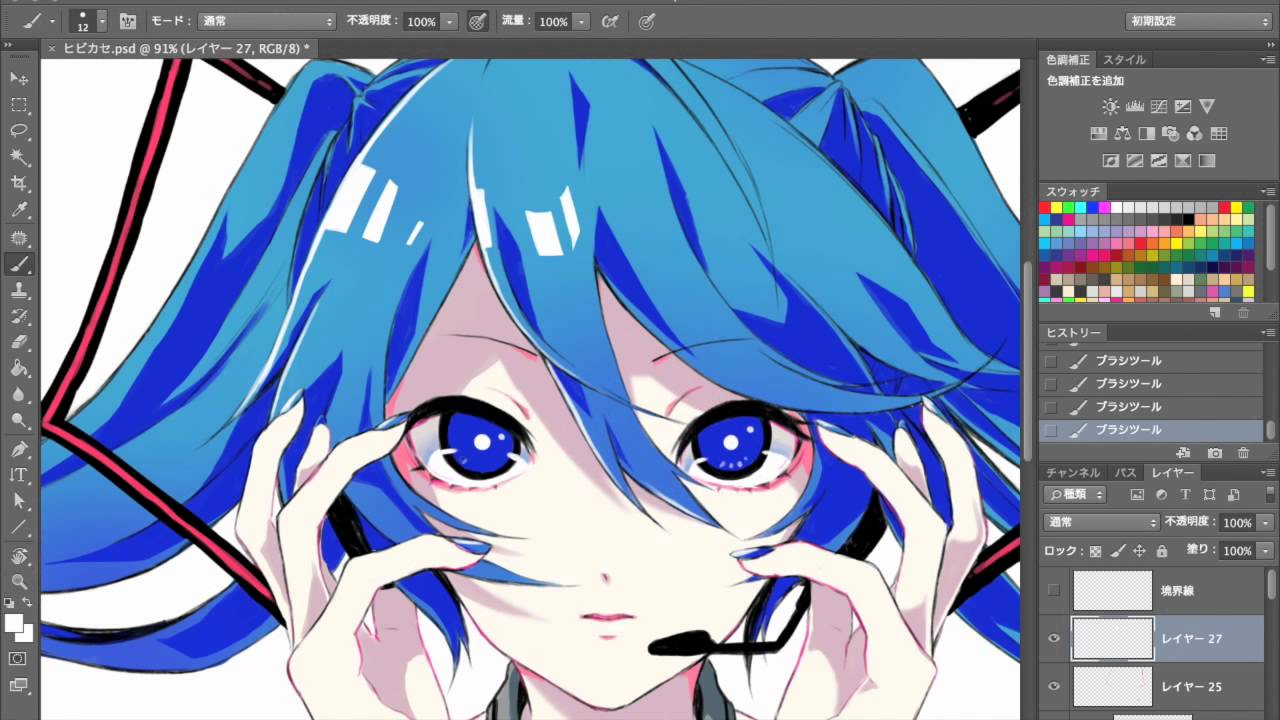Pick the red swatch in スウォッチ

1045,207
